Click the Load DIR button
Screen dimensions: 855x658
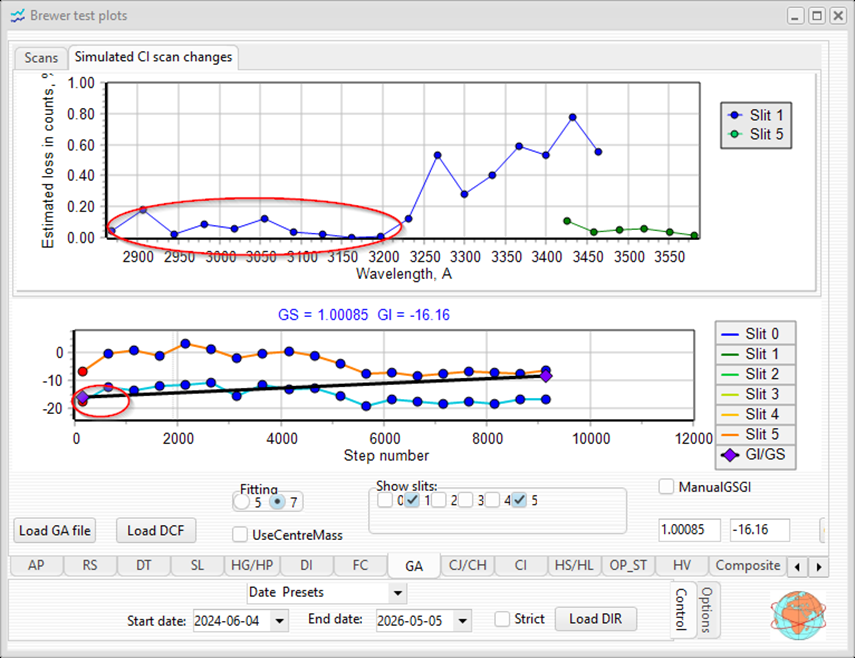click(595, 619)
